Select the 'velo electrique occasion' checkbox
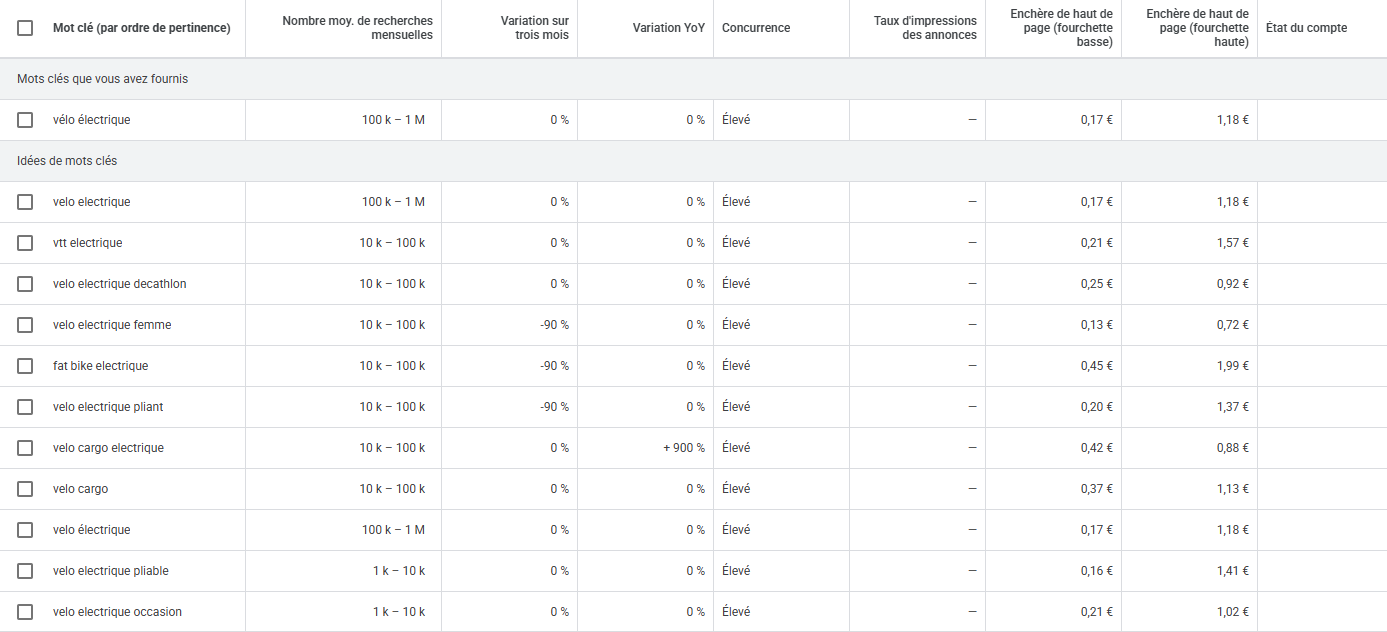Screen dimensions: 1387x632 (25, 612)
